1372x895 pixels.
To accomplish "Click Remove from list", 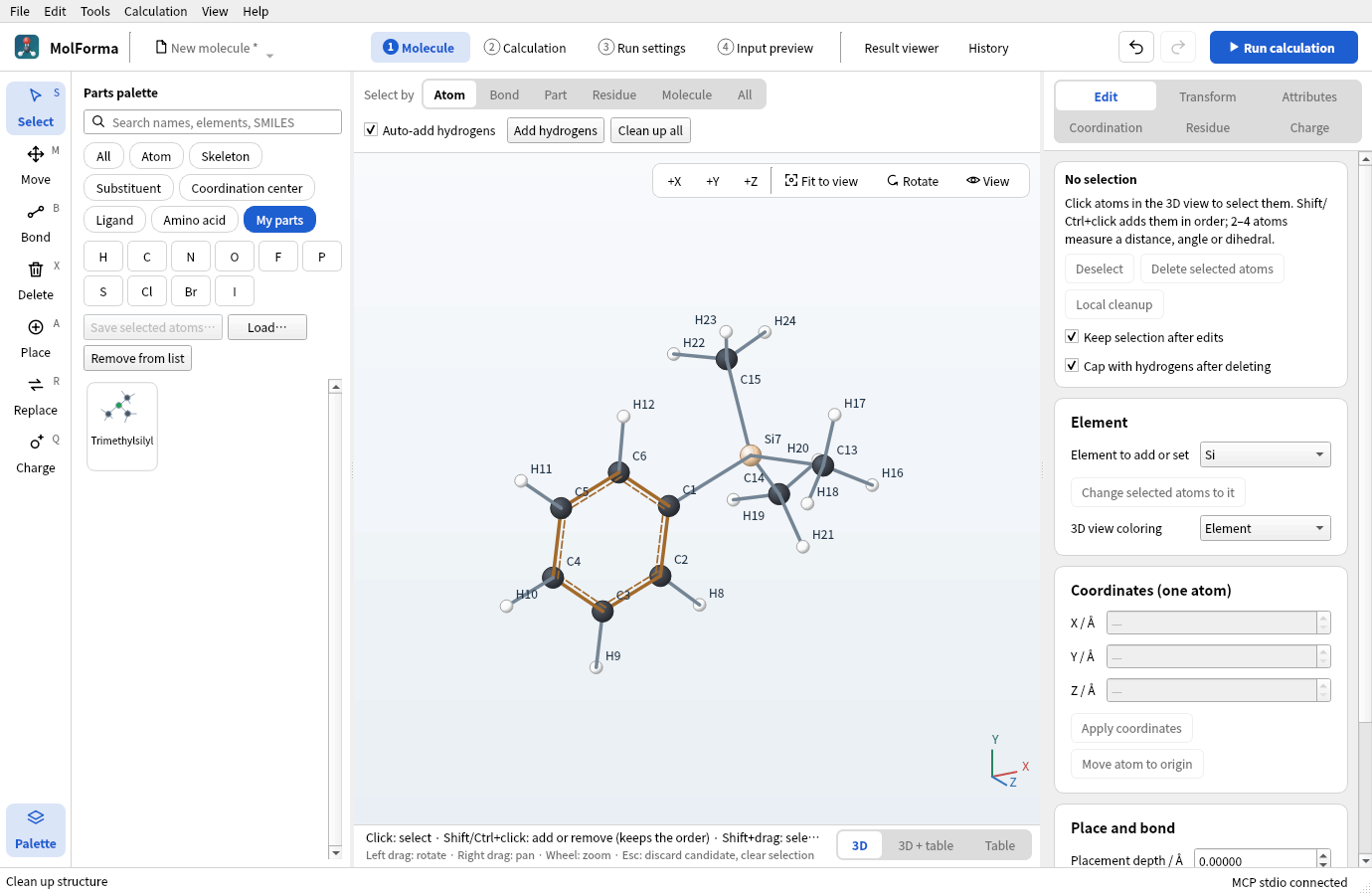I will click(x=137, y=358).
